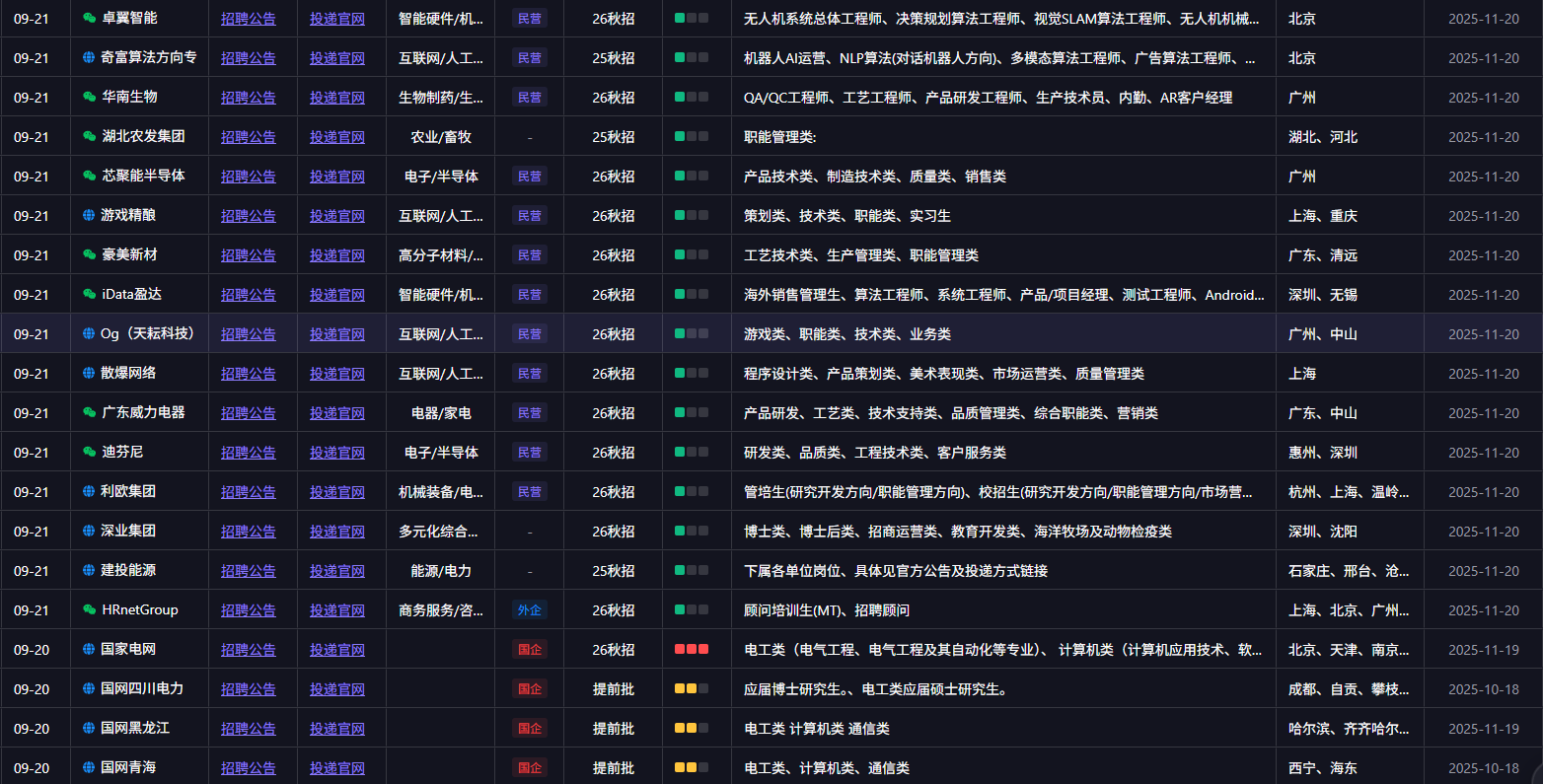1543x784 pixels.
Task: Expand the truncated industry text for 豪美新材
Action: (x=440, y=254)
